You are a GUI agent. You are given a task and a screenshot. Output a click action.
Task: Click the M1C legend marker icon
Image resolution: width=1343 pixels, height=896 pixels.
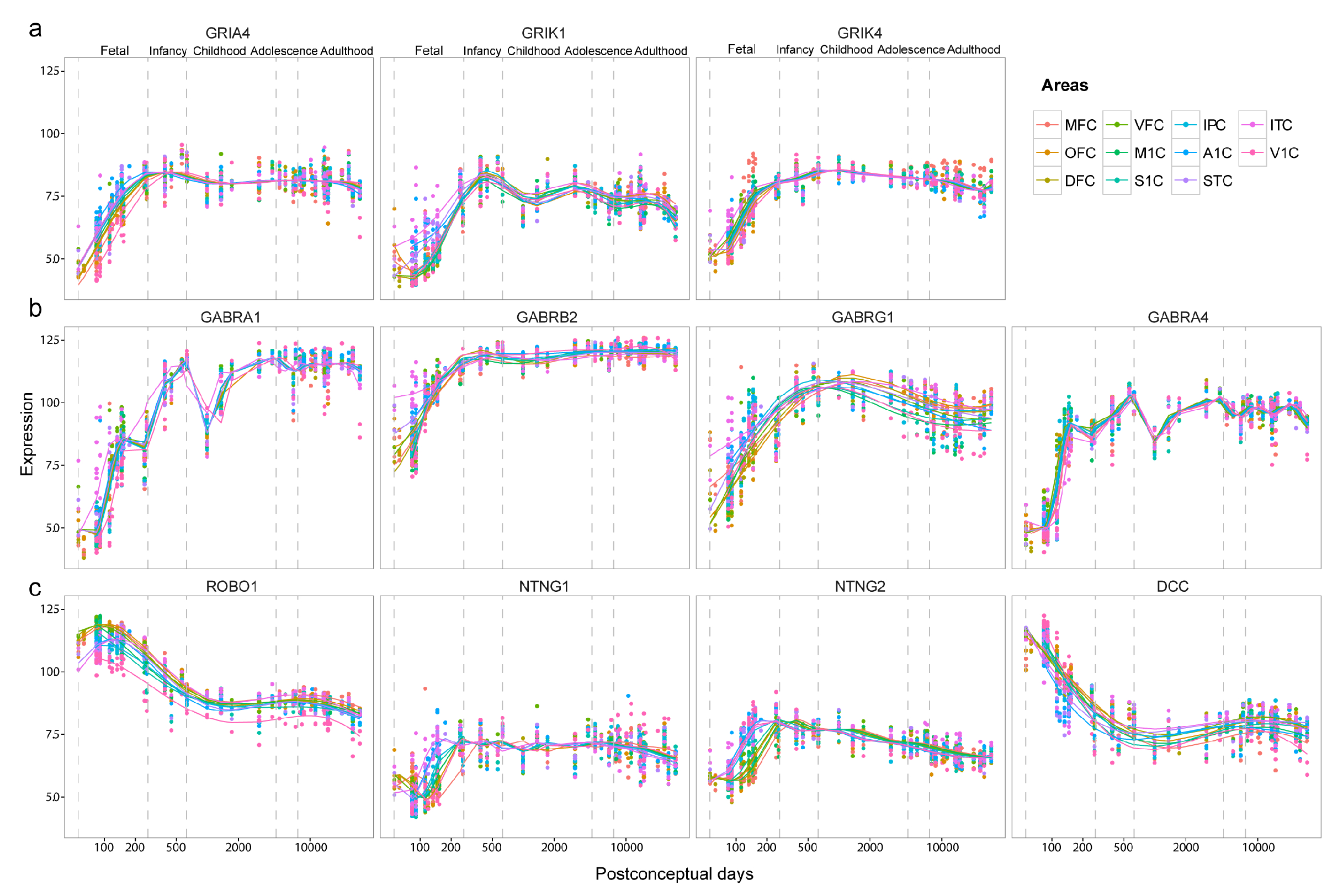click(1117, 152)
